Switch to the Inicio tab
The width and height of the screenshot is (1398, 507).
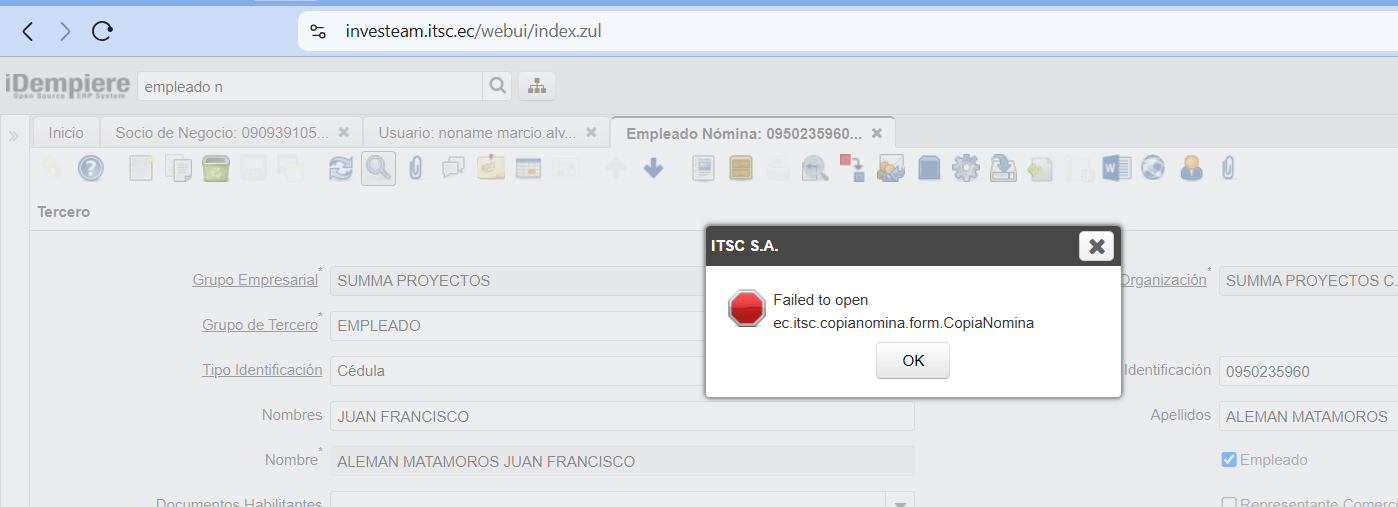pos(66,132)
